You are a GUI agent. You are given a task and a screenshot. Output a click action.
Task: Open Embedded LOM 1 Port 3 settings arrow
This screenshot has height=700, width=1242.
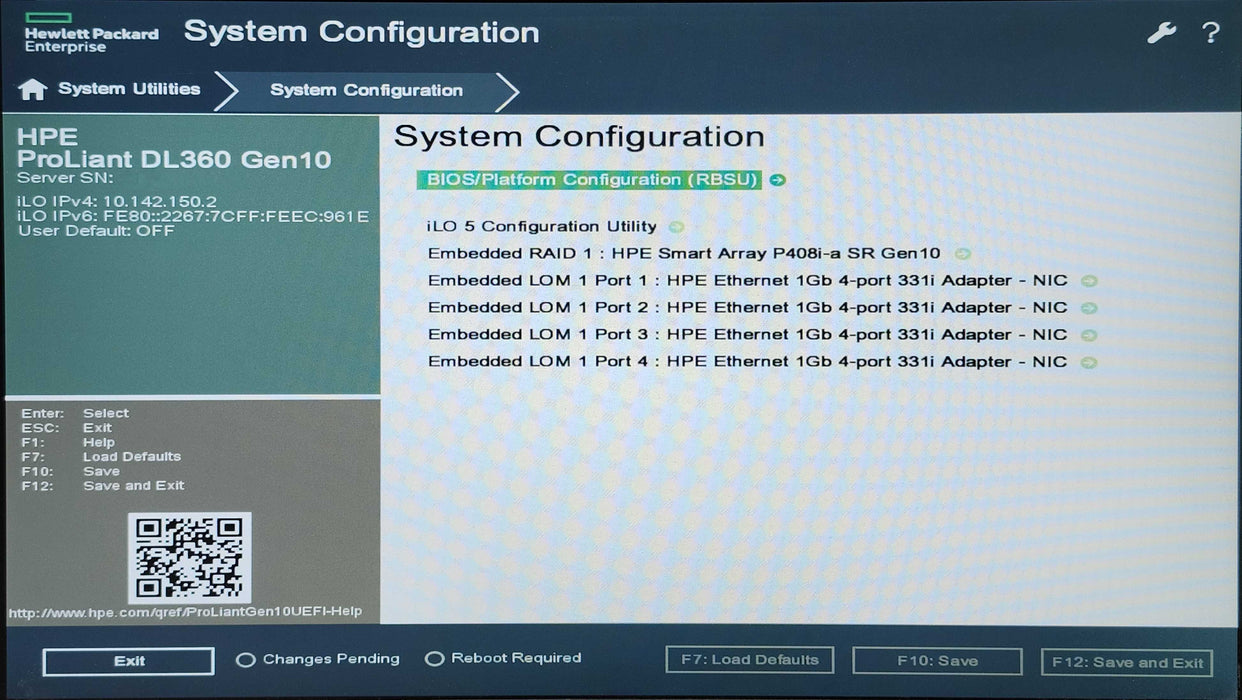click(1090, 334)
